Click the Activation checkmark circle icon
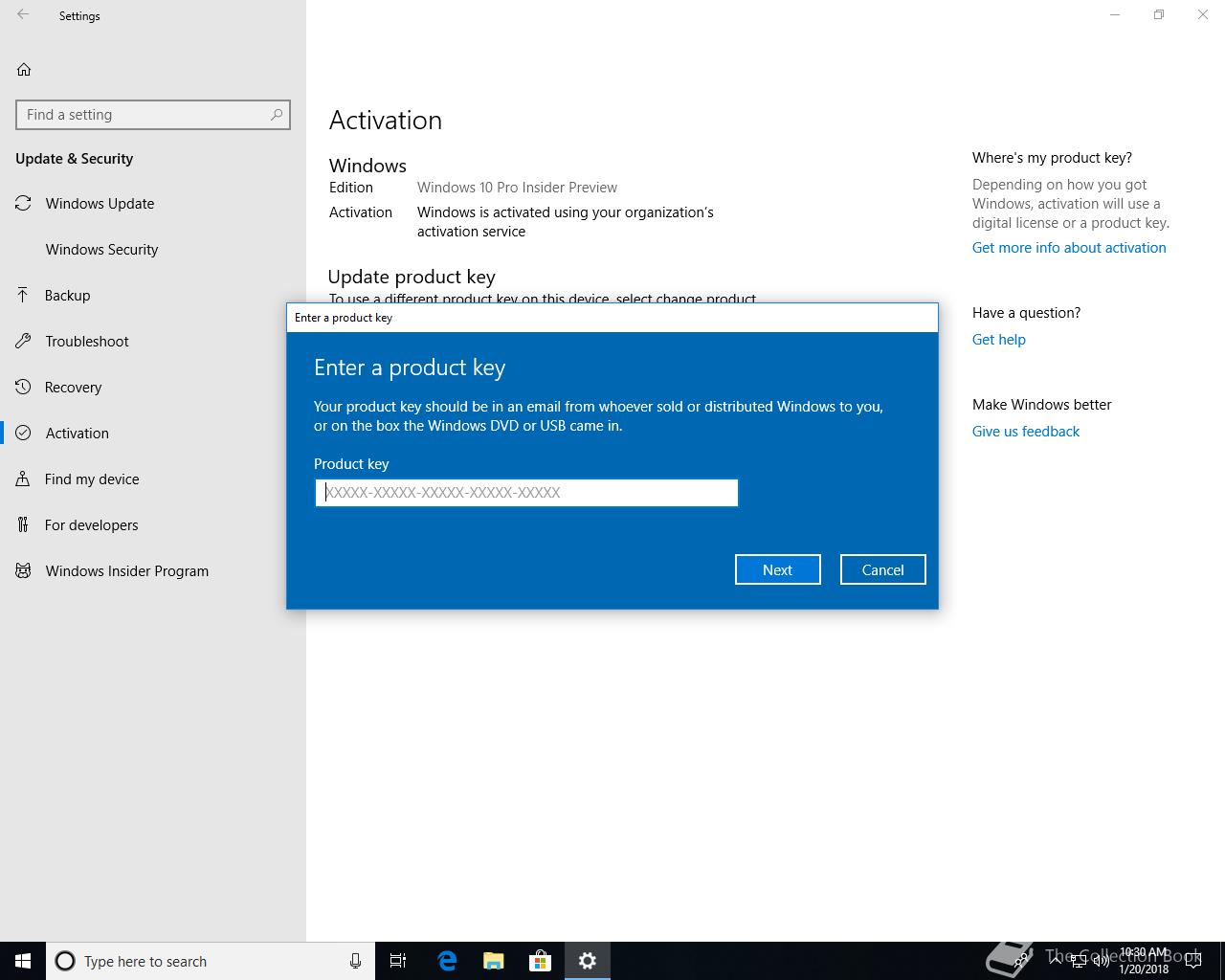1225x980 pixels. [x=23, y=433]
